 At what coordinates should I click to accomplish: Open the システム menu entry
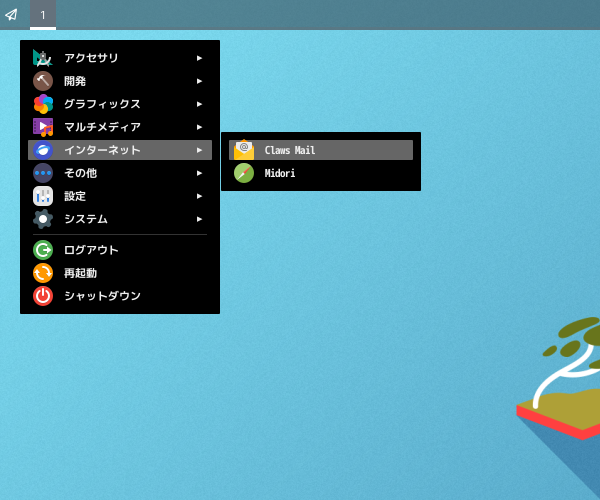pos(120,219)
